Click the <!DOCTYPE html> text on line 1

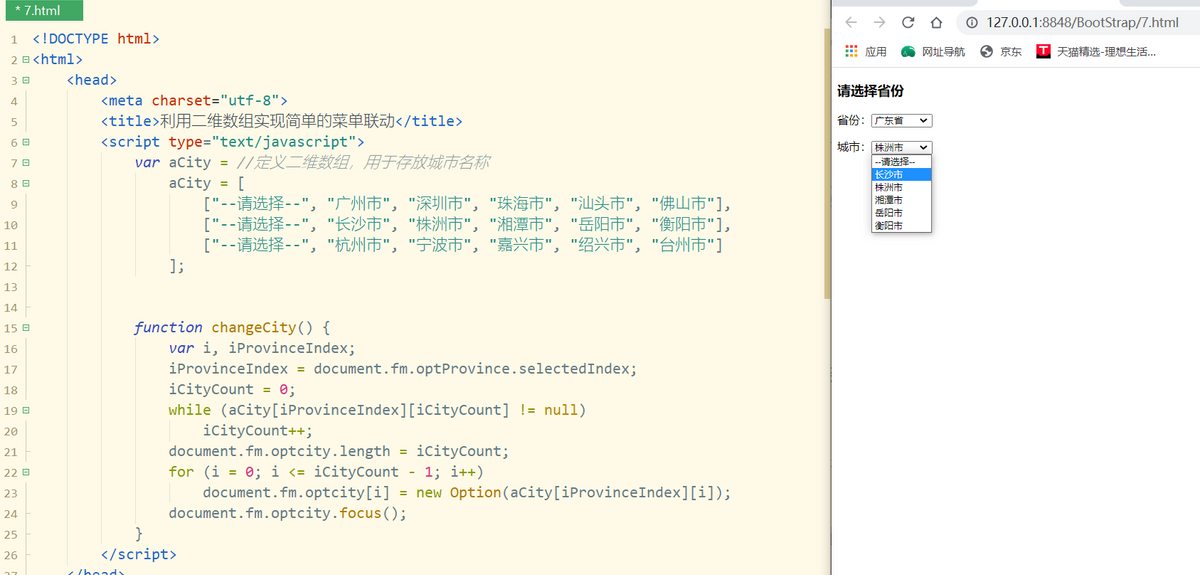(96, 39)
